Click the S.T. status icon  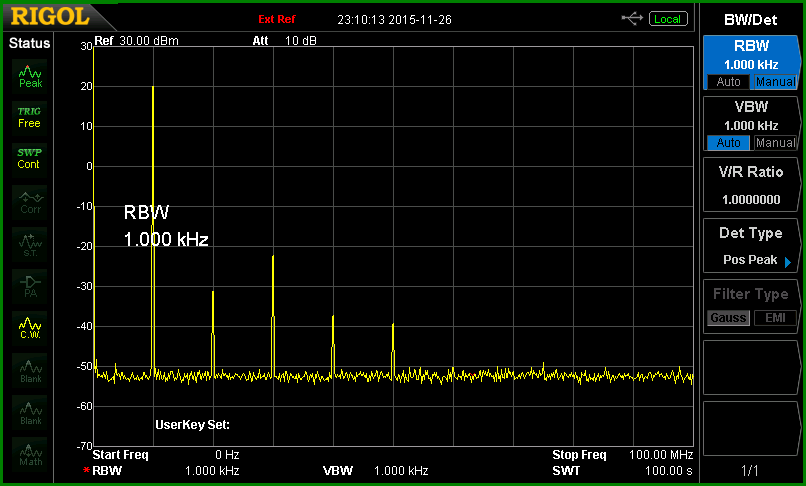[x=30, y=244]
